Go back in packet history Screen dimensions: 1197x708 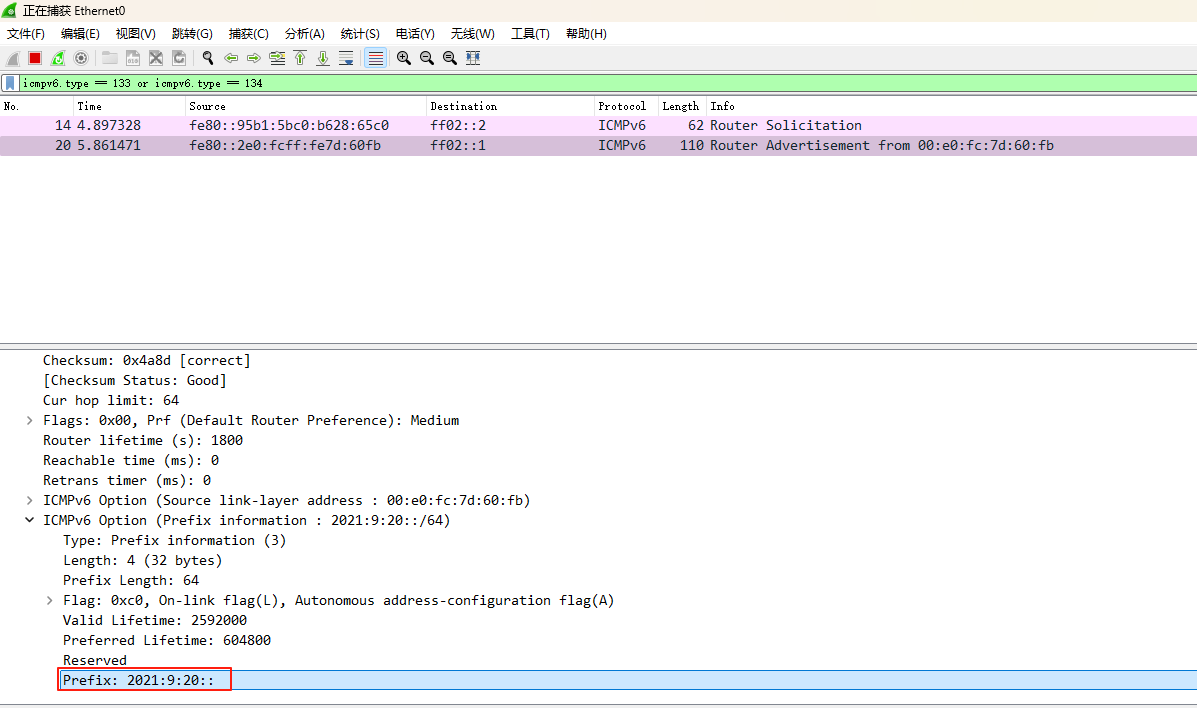[231, 58]
